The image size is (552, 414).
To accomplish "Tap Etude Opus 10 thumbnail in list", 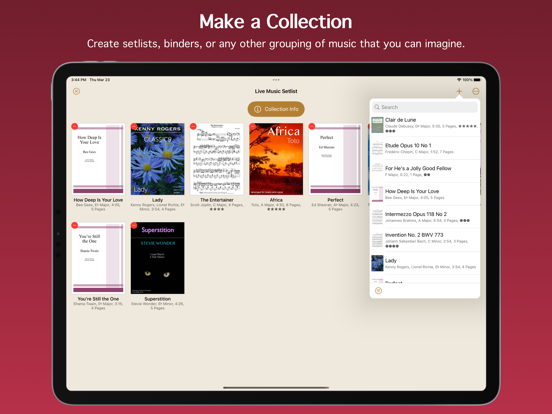I will (377, 148).
